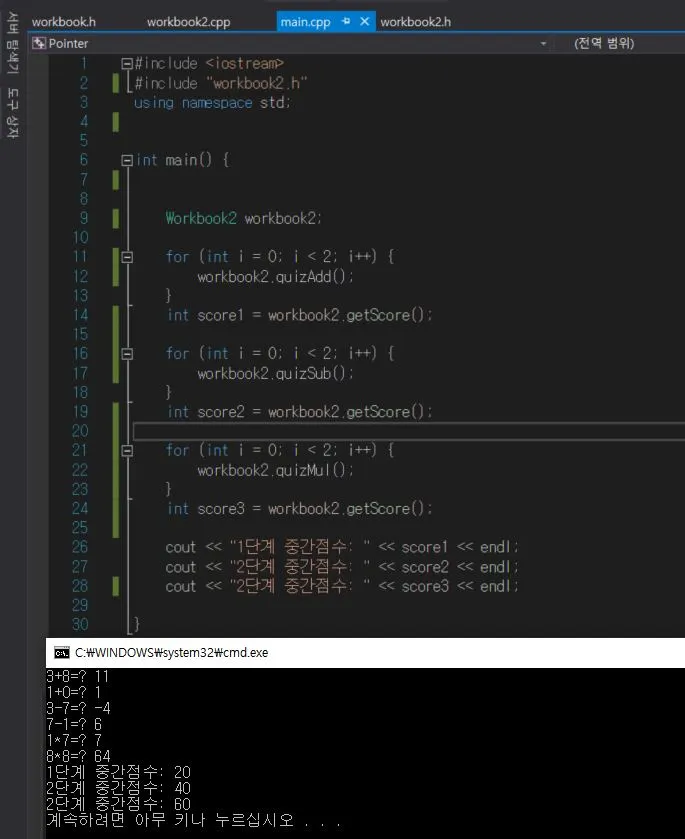Click console output '3+8=? 11'
The height and width of the screenshot is (839, 685).
click(78, 676)
